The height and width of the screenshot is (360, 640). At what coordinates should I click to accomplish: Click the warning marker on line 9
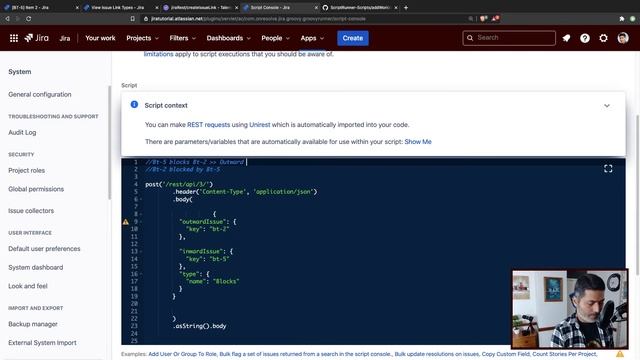pyautogui.click(x=126, y=222)
